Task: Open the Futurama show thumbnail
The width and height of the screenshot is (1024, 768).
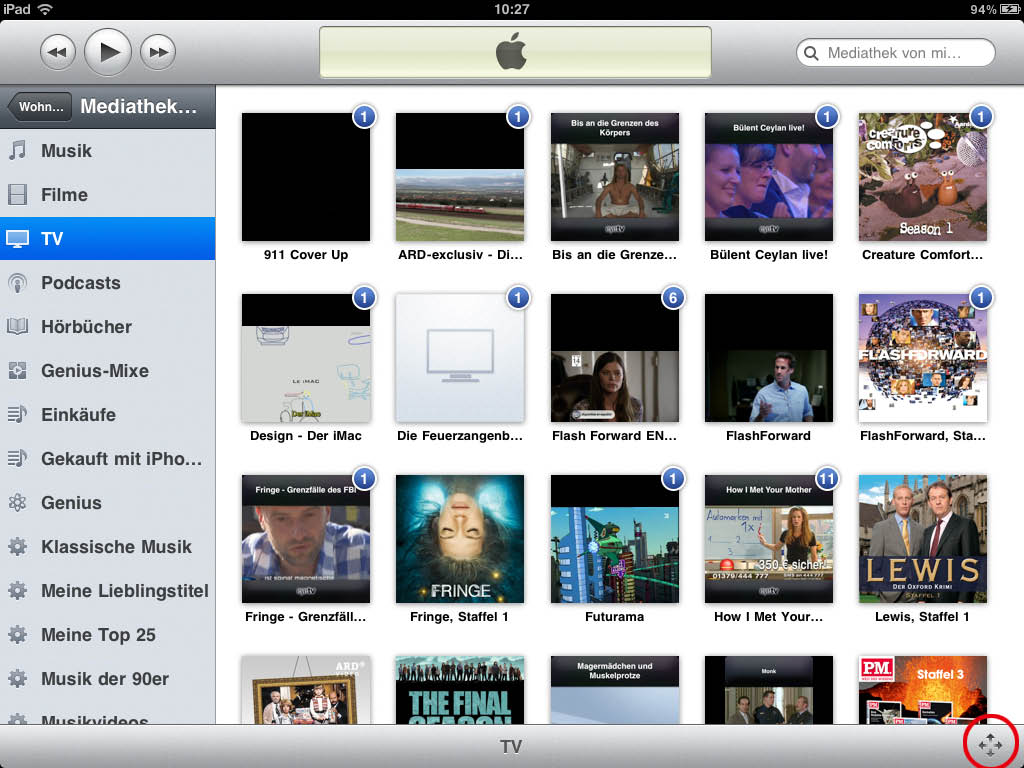Action: tap(615, 539)
